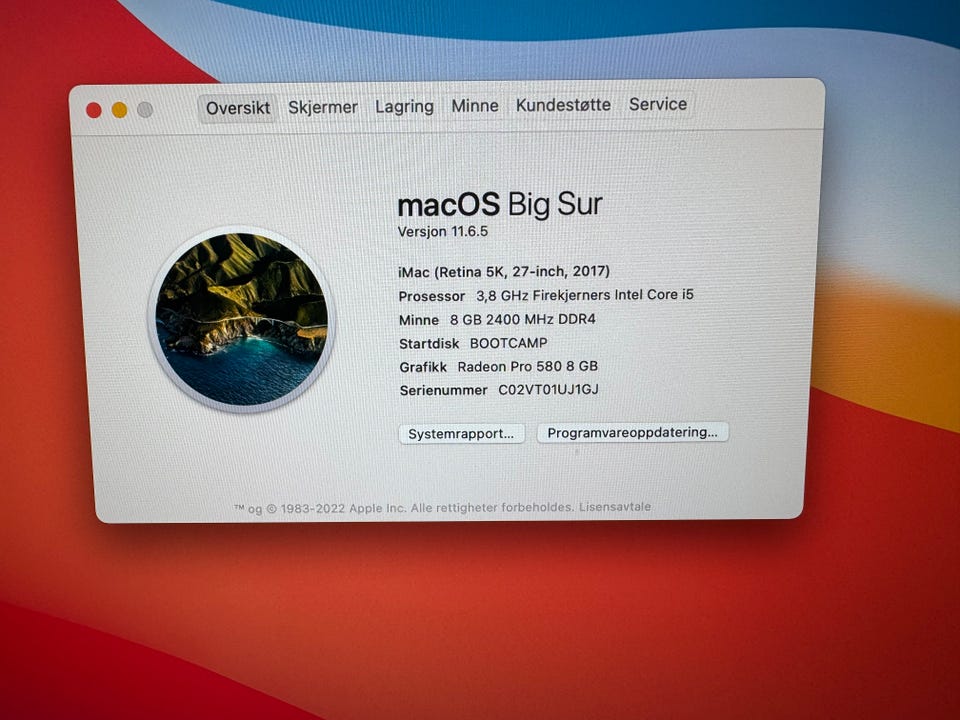Select the serial number C02VT01UJ1GJ

tap(549, 389)
